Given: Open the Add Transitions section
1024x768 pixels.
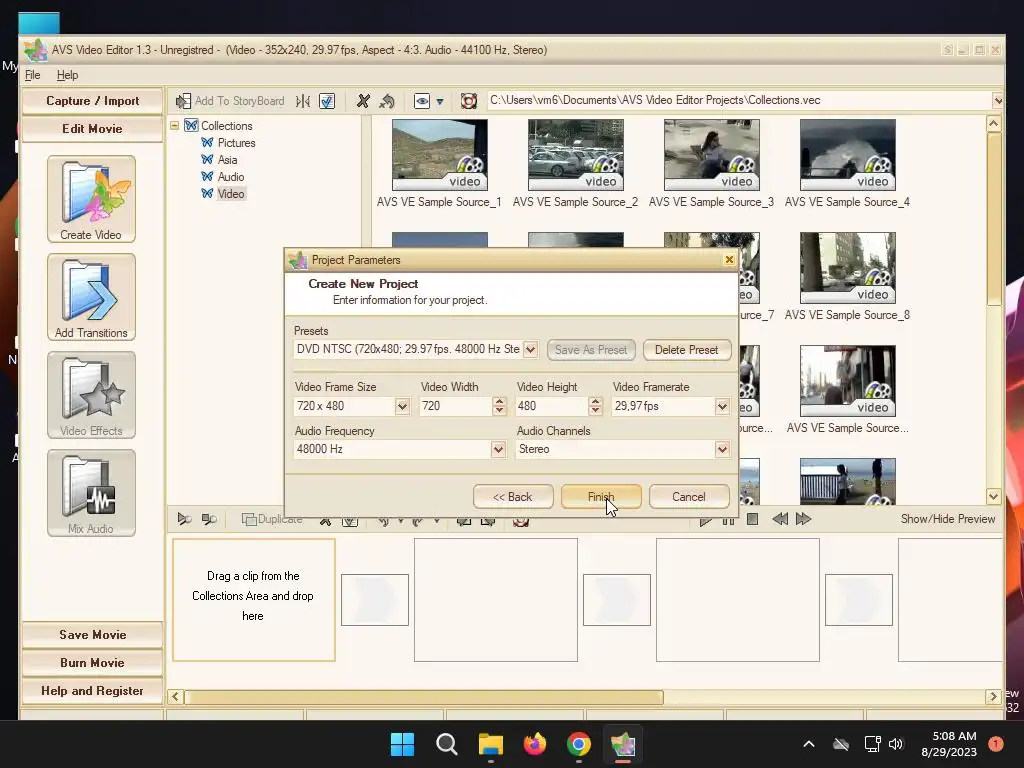Looking at the screenshot, I should tap(91, 297).
